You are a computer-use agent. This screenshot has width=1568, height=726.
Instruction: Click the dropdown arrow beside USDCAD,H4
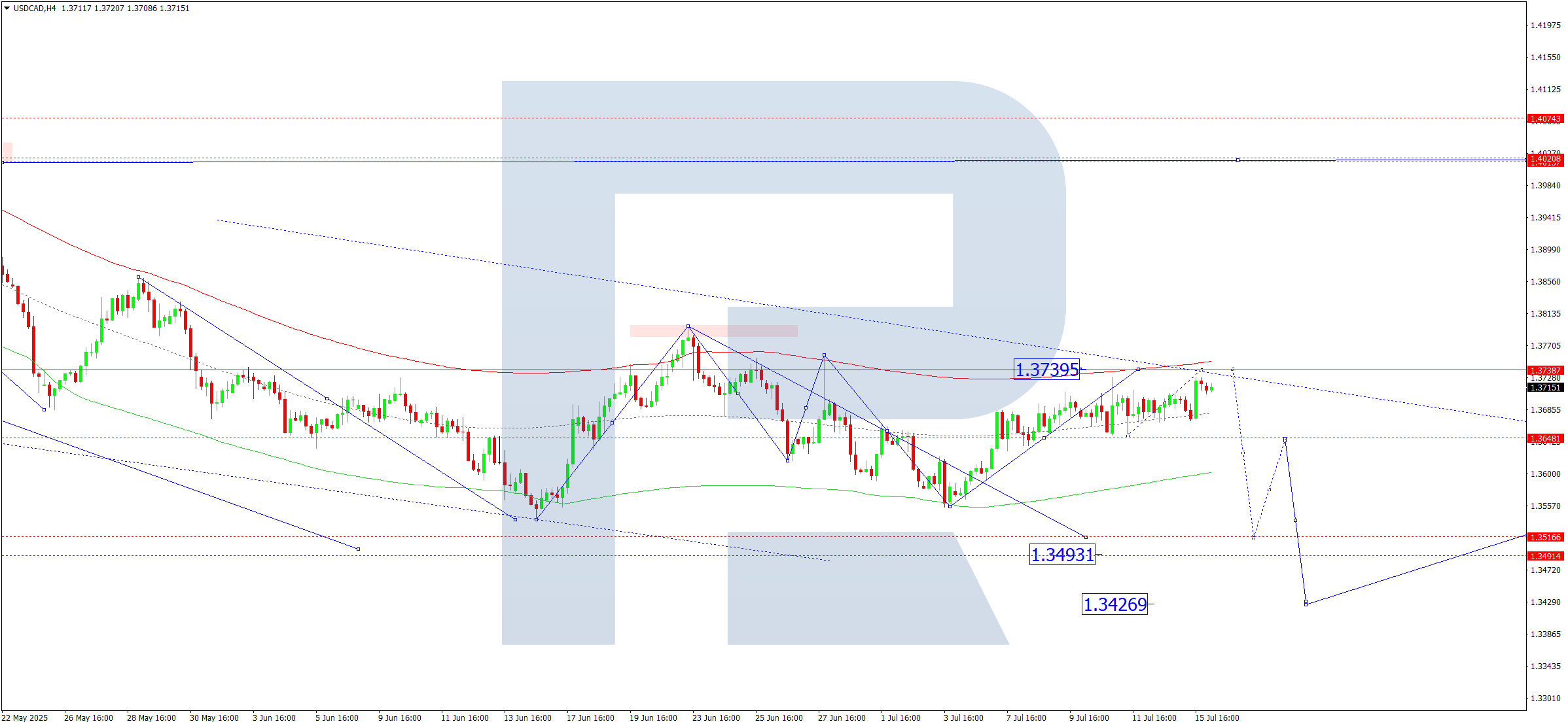[7, 9]
